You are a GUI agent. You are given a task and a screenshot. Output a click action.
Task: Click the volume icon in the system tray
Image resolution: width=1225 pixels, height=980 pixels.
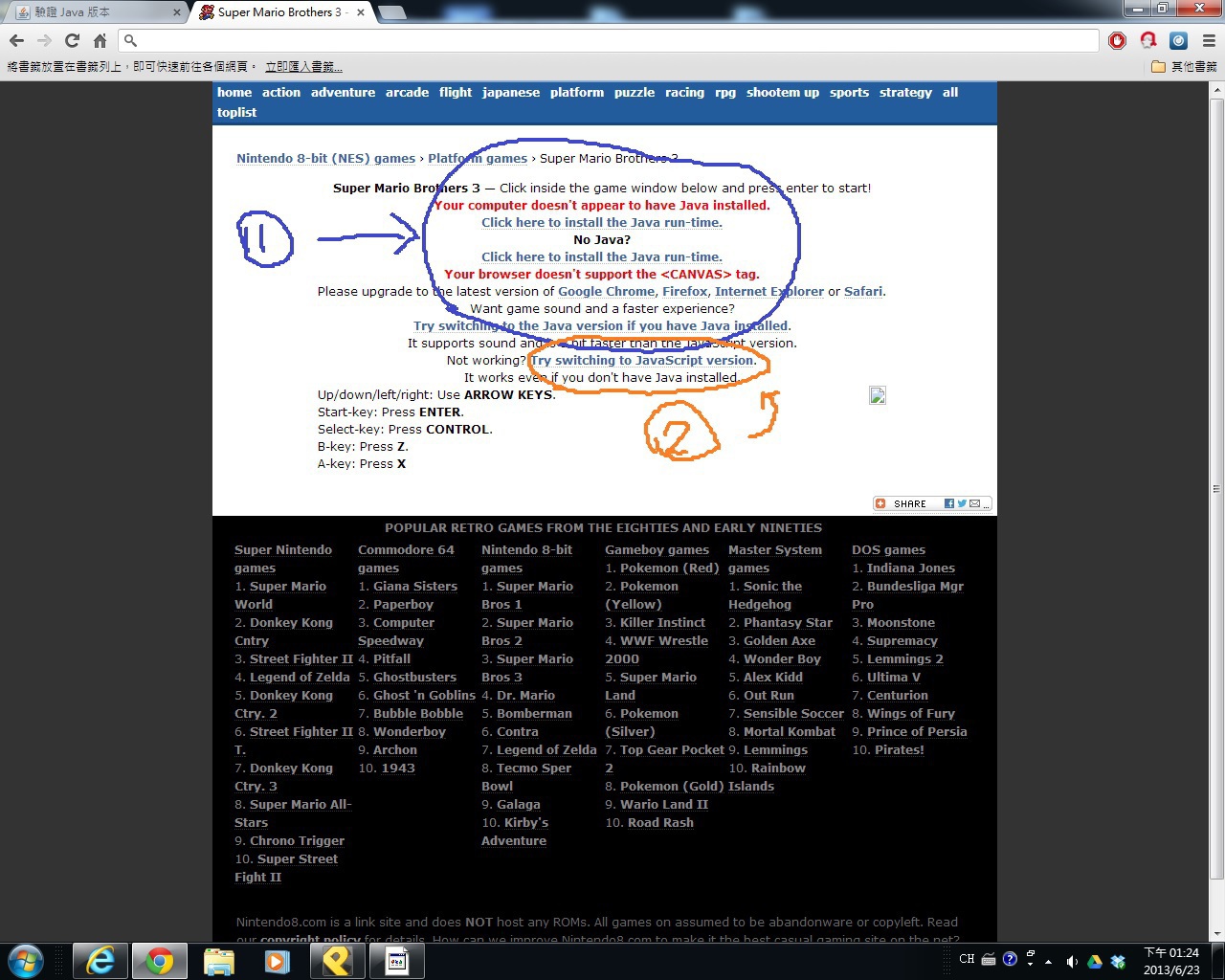coord(1072,961)
